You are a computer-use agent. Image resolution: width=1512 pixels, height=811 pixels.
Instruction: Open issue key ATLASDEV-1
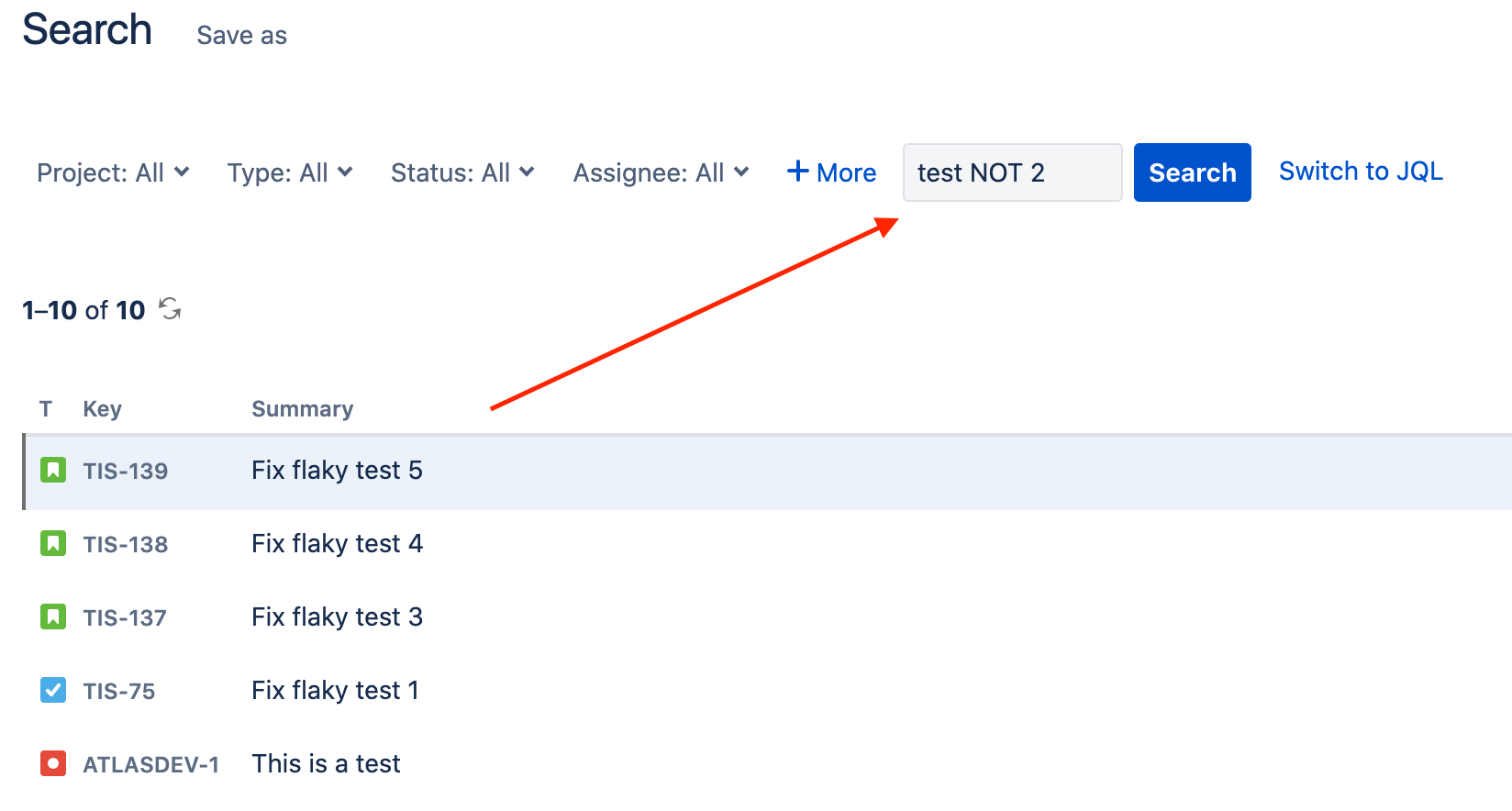point(151,765)
